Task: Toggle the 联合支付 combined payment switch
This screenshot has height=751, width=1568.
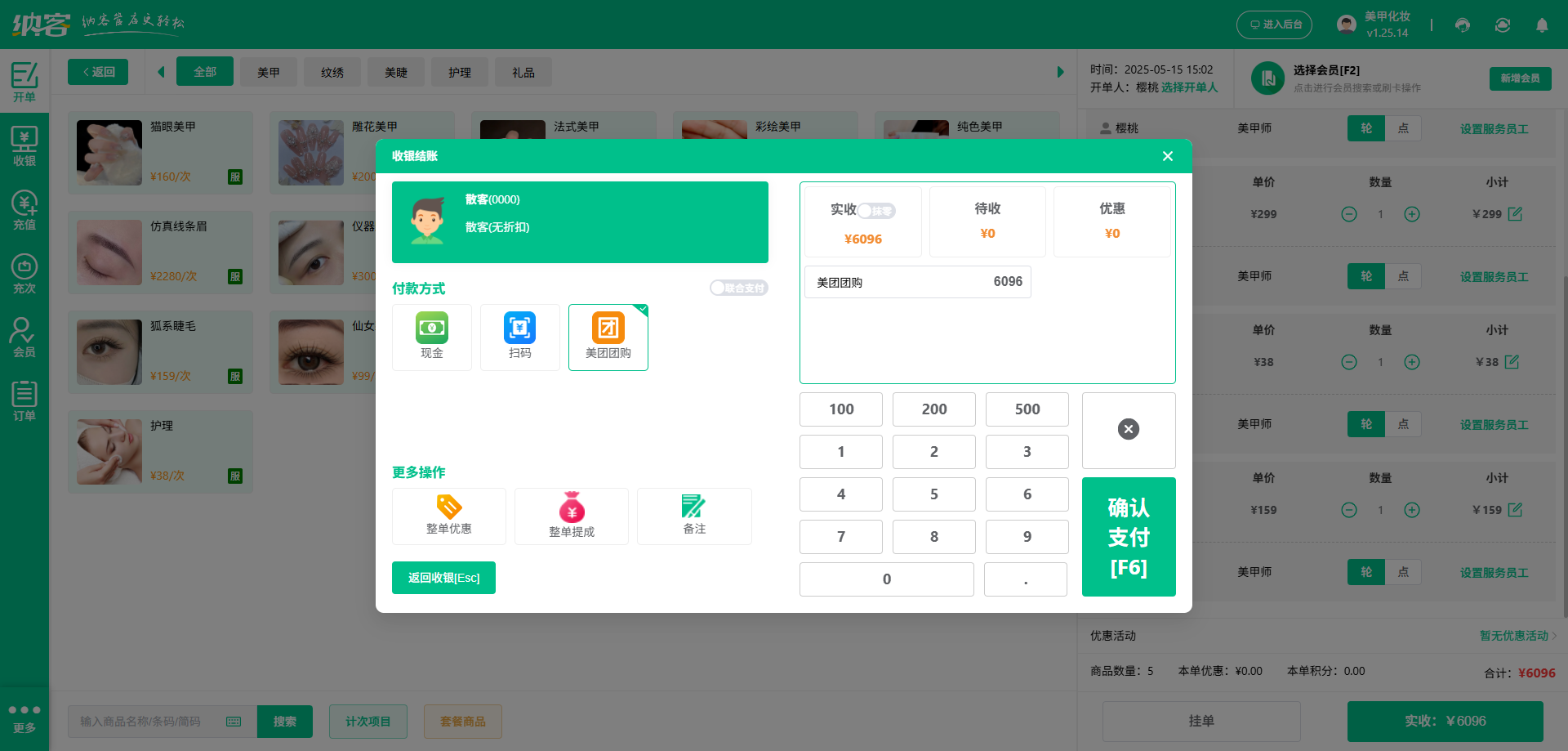Action: click(739, 288)
